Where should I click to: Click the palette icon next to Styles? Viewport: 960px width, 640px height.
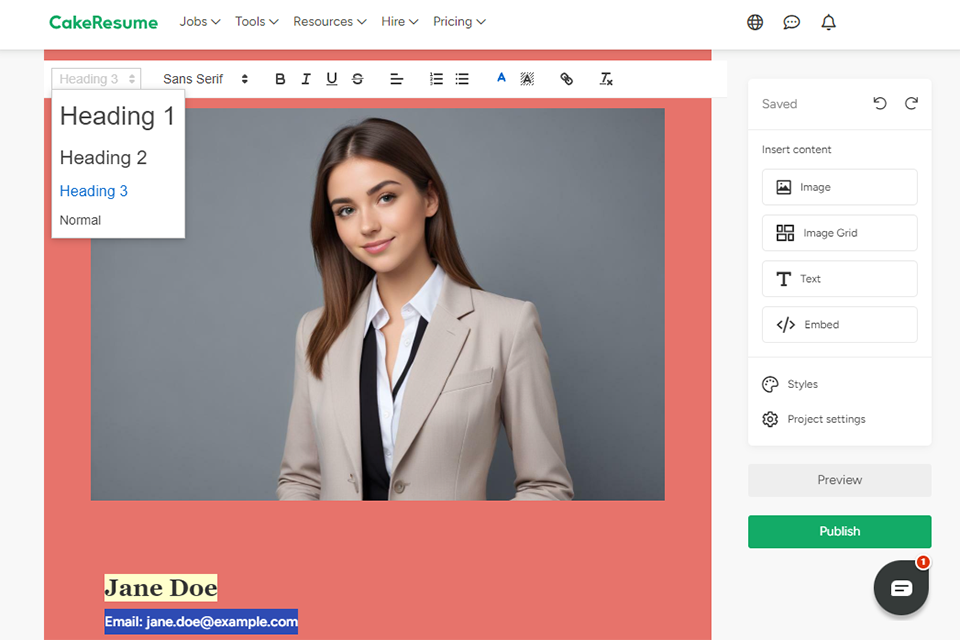click(x=770, y=384)
